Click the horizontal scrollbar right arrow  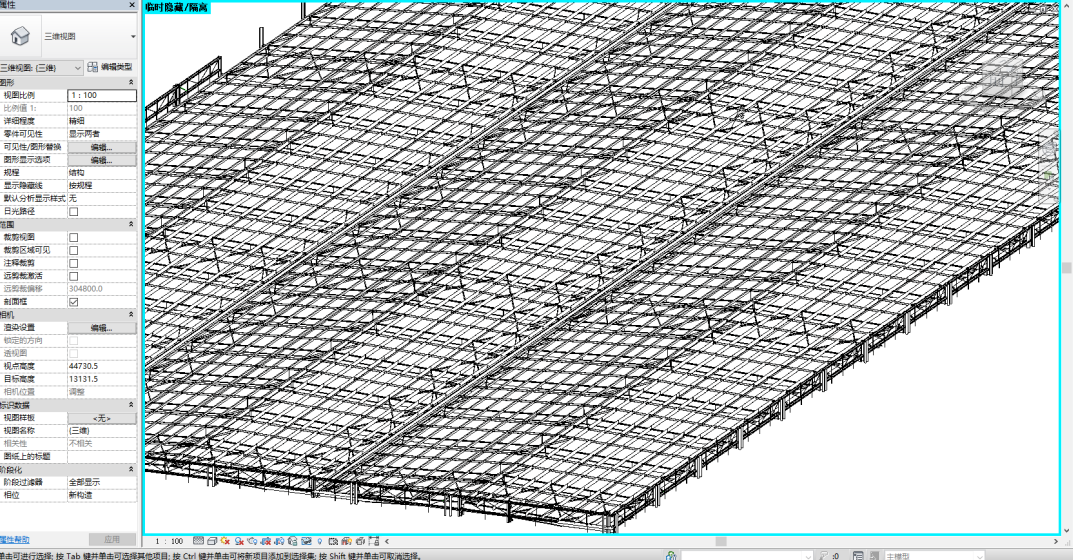(x=1057, y=542)
